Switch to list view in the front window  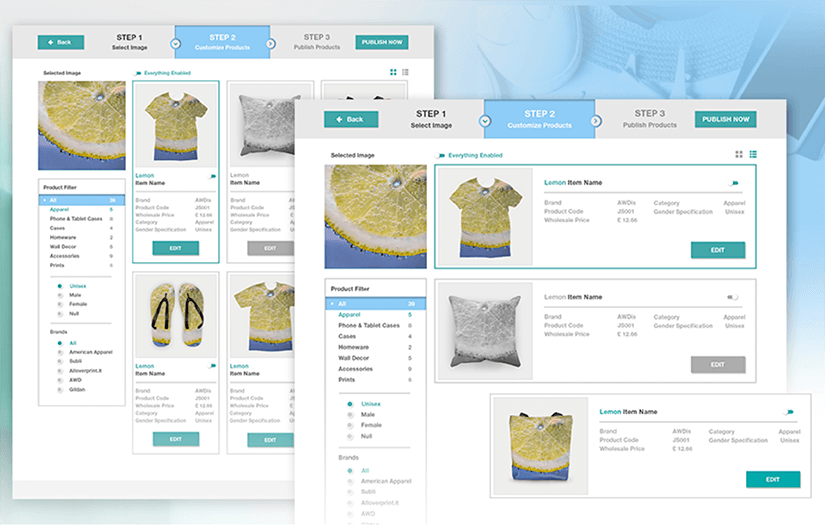click(753, 154)
